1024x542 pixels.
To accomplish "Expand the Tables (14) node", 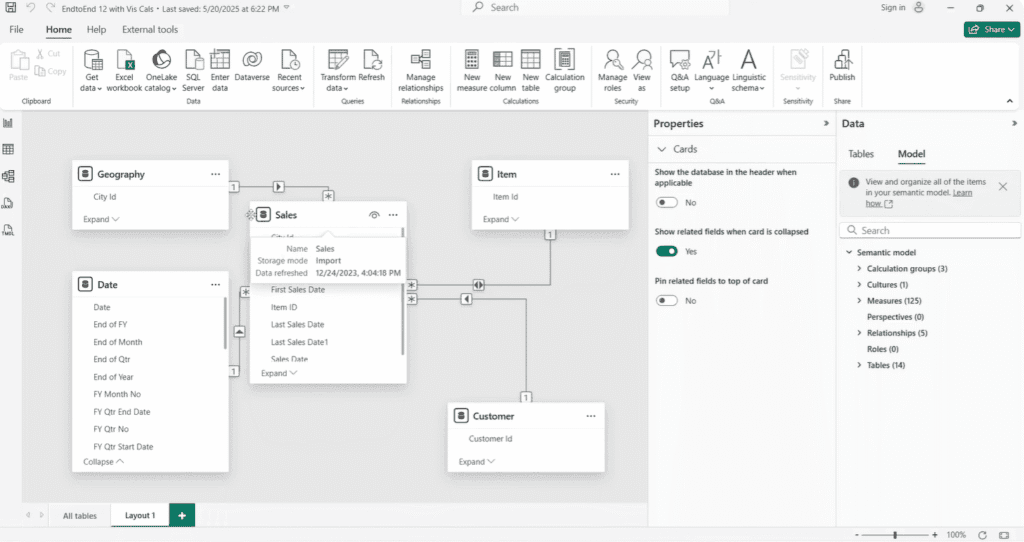I will [x=859, y=365].
